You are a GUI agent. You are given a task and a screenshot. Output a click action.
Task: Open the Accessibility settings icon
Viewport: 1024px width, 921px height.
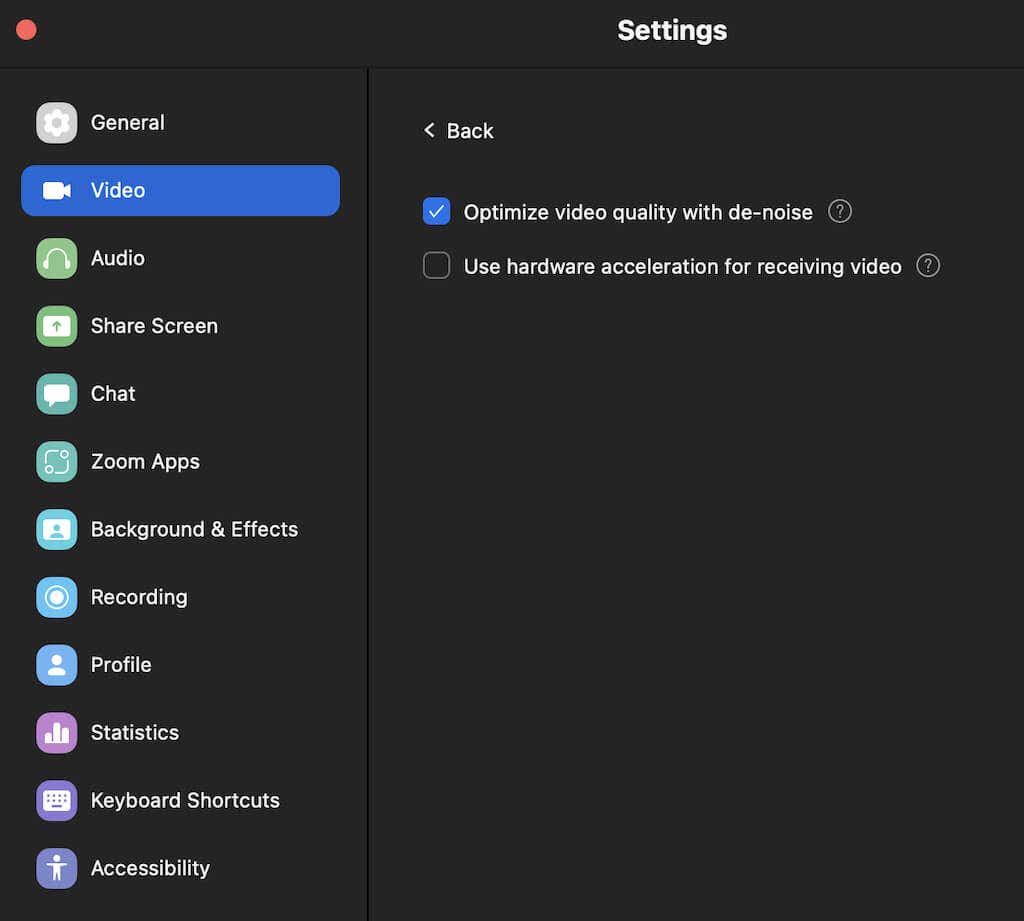click(x=56, y=868)
